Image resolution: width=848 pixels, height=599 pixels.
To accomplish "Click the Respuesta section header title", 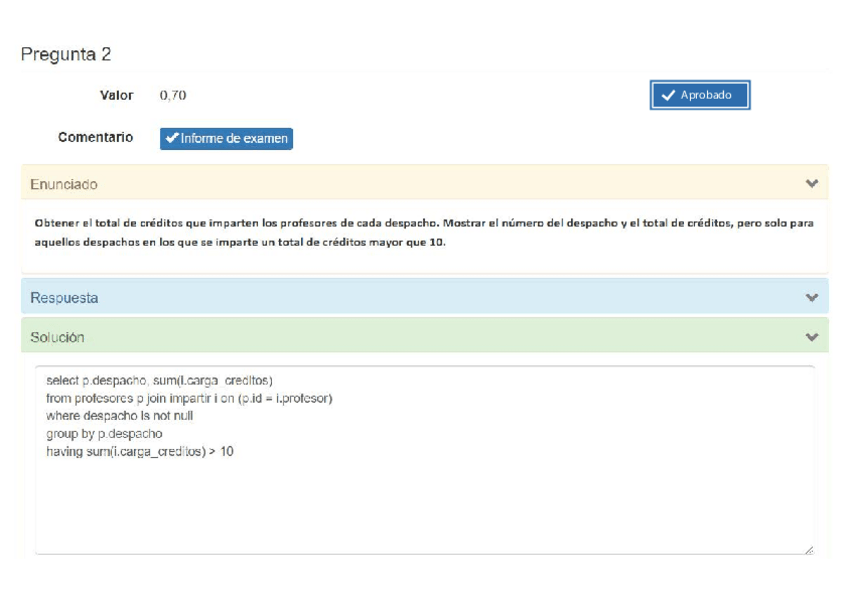I will coord(64,298).
